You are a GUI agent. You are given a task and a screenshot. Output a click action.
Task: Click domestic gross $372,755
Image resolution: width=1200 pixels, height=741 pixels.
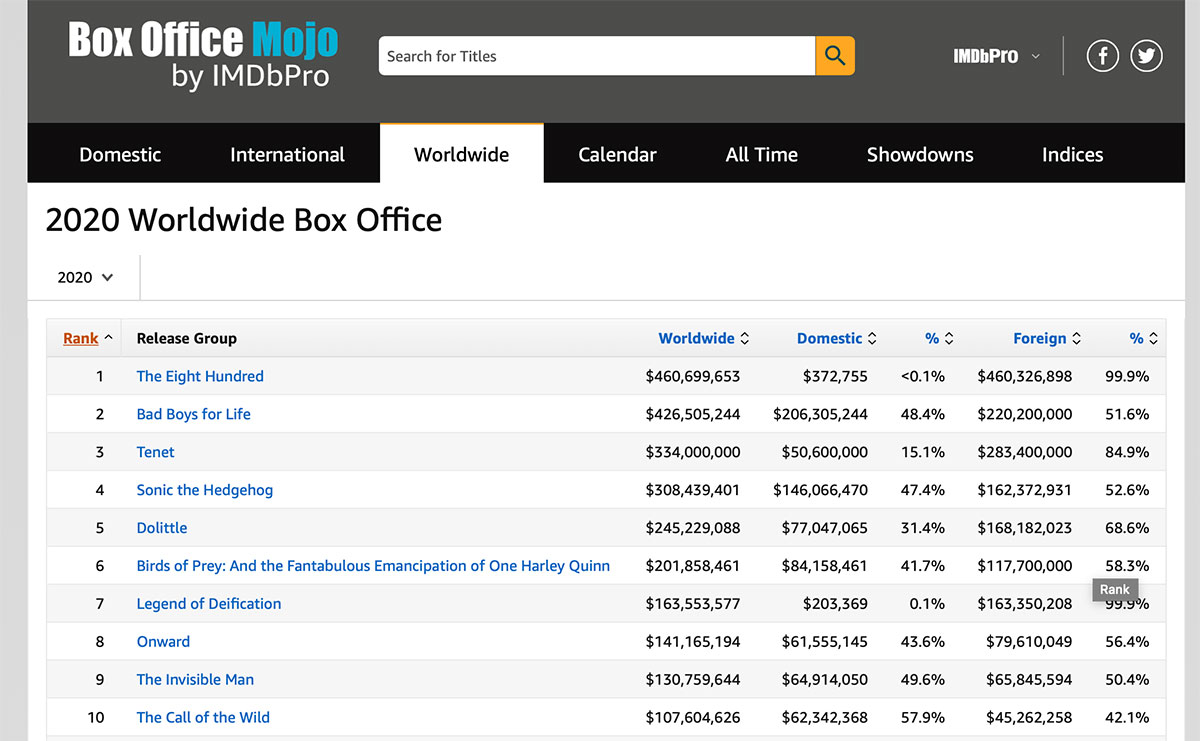click(x=835, y=376)
